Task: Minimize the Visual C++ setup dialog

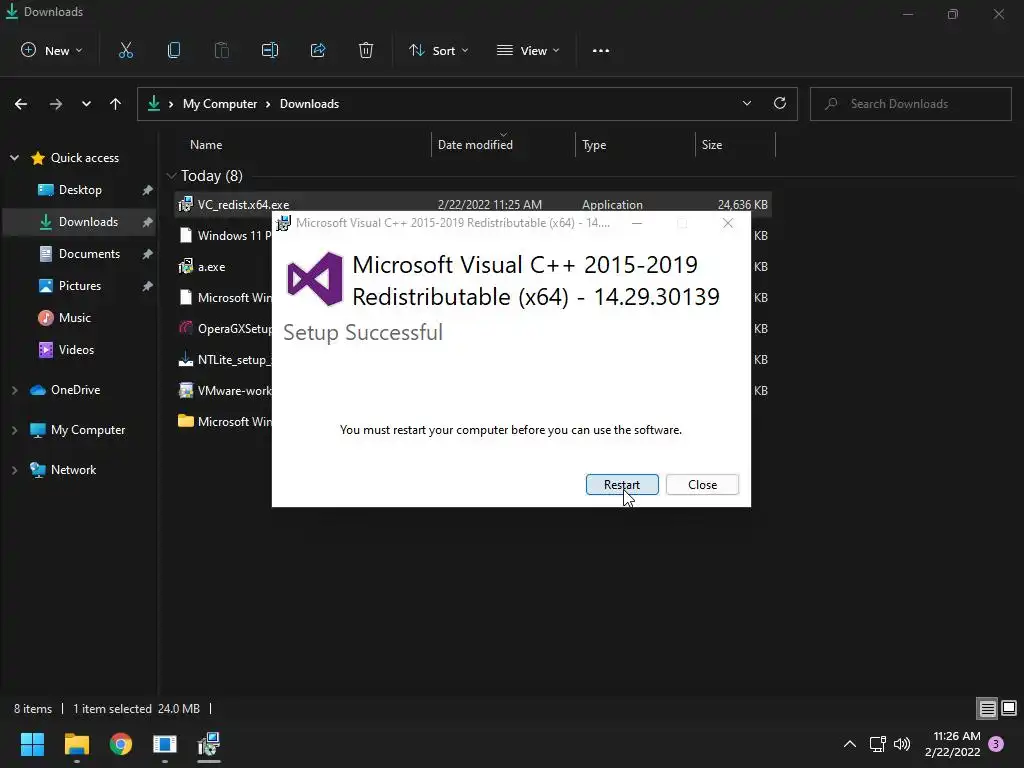Action: 637,223
